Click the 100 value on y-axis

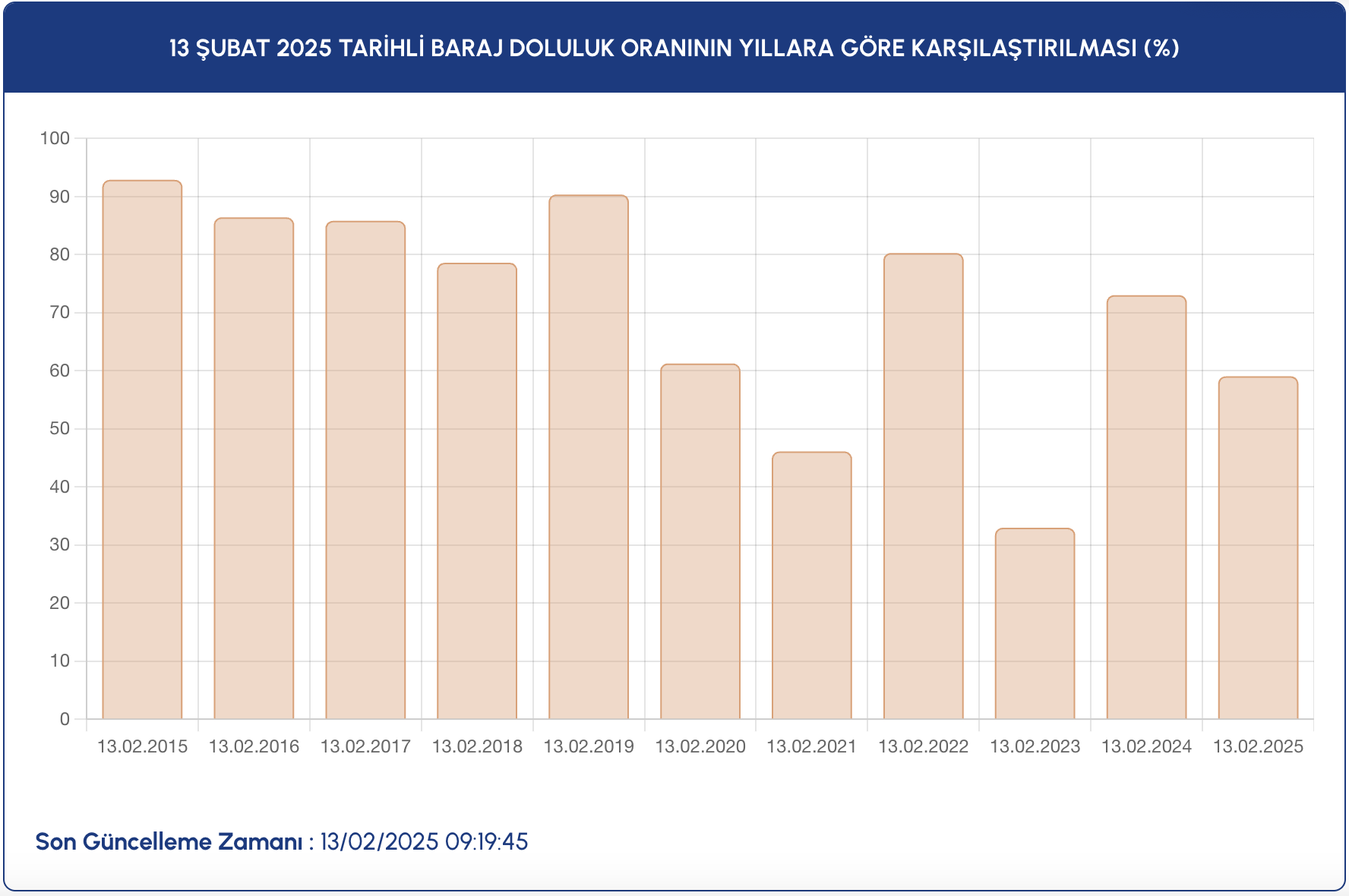click(x=55, y=138)
